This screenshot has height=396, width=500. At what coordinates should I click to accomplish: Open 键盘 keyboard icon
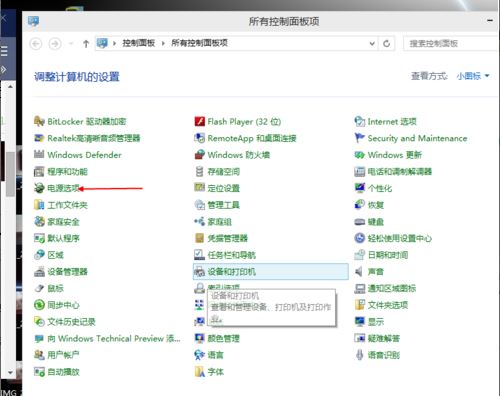tap(360, 222)
